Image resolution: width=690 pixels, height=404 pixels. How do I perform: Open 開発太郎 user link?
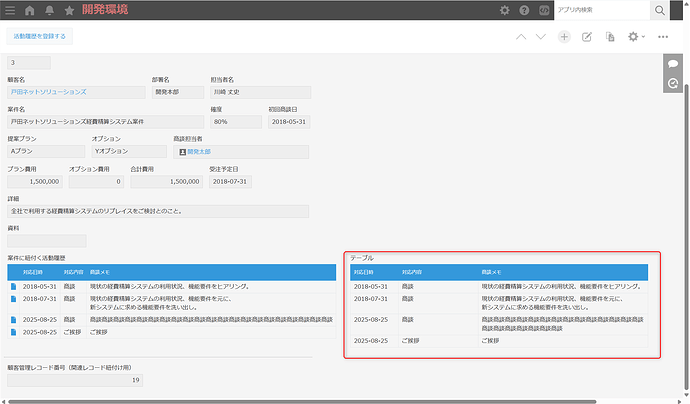point(199,151)
